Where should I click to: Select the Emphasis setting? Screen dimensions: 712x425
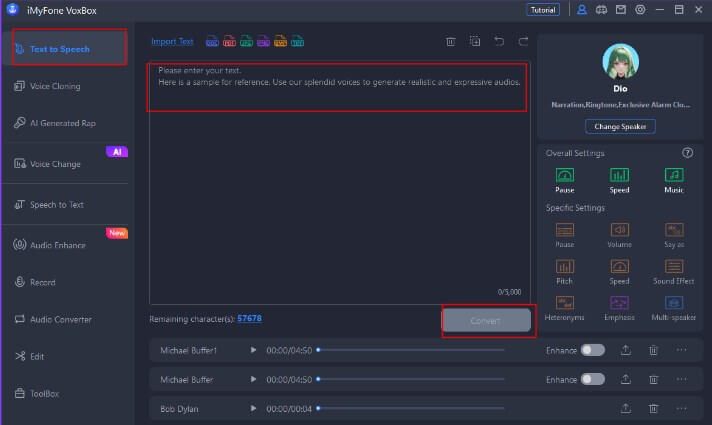tap(619, 308)
